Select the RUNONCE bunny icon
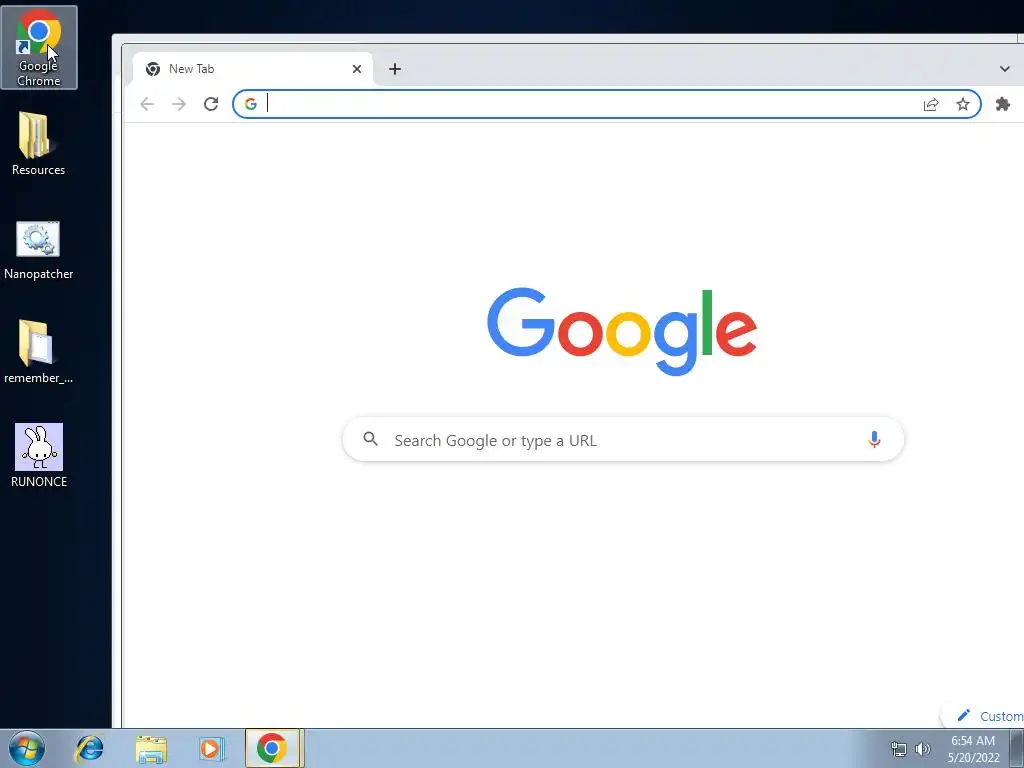Viewport: 1024px width, 768px height. pyautogui.click(x=39, y=456)
